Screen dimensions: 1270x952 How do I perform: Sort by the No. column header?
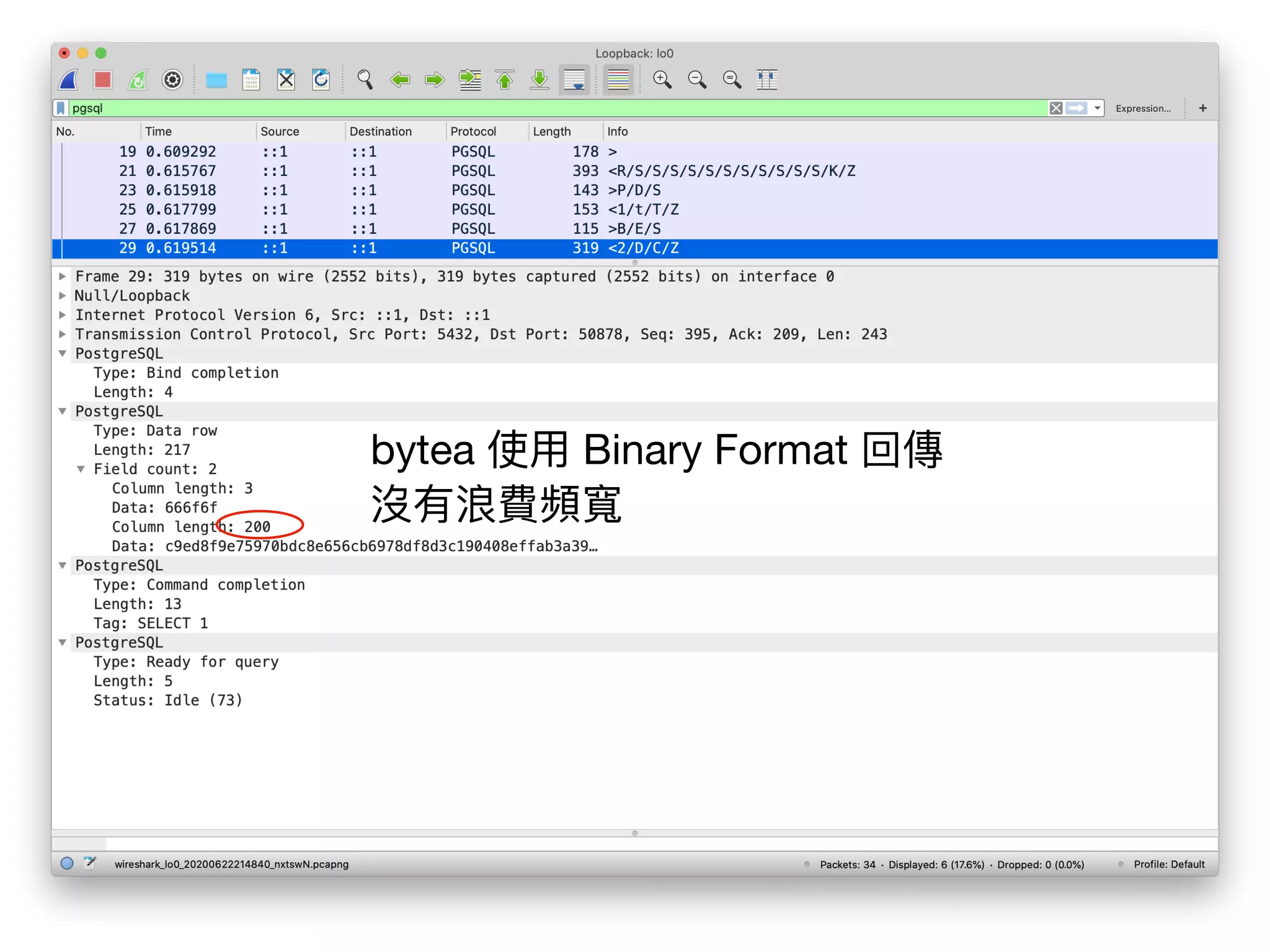[96, 131]
